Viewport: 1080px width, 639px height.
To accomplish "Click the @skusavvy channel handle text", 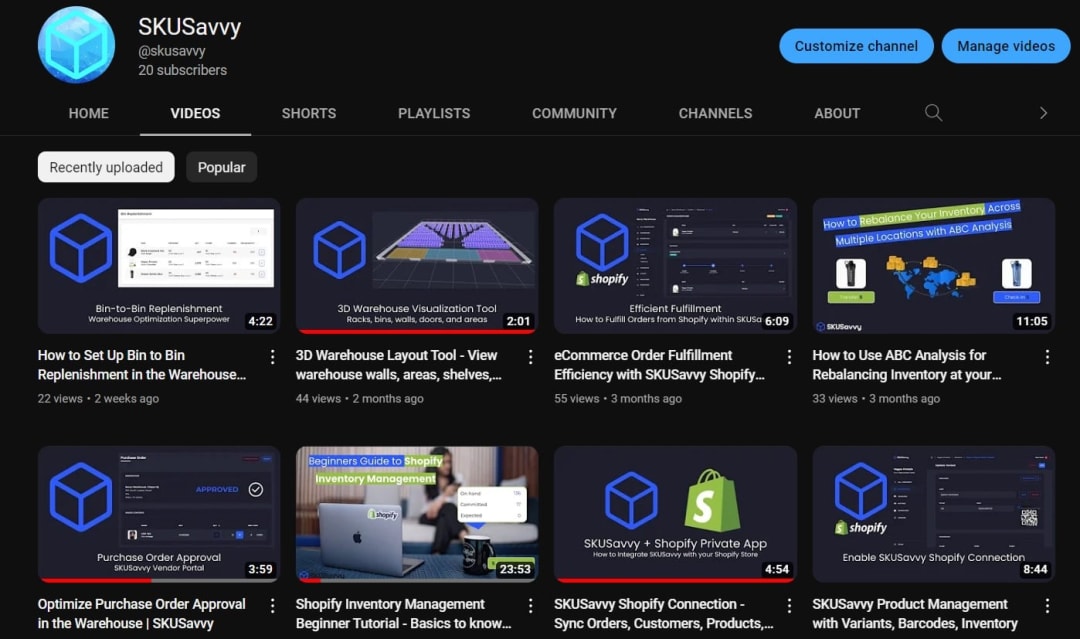I will (172, 51).
